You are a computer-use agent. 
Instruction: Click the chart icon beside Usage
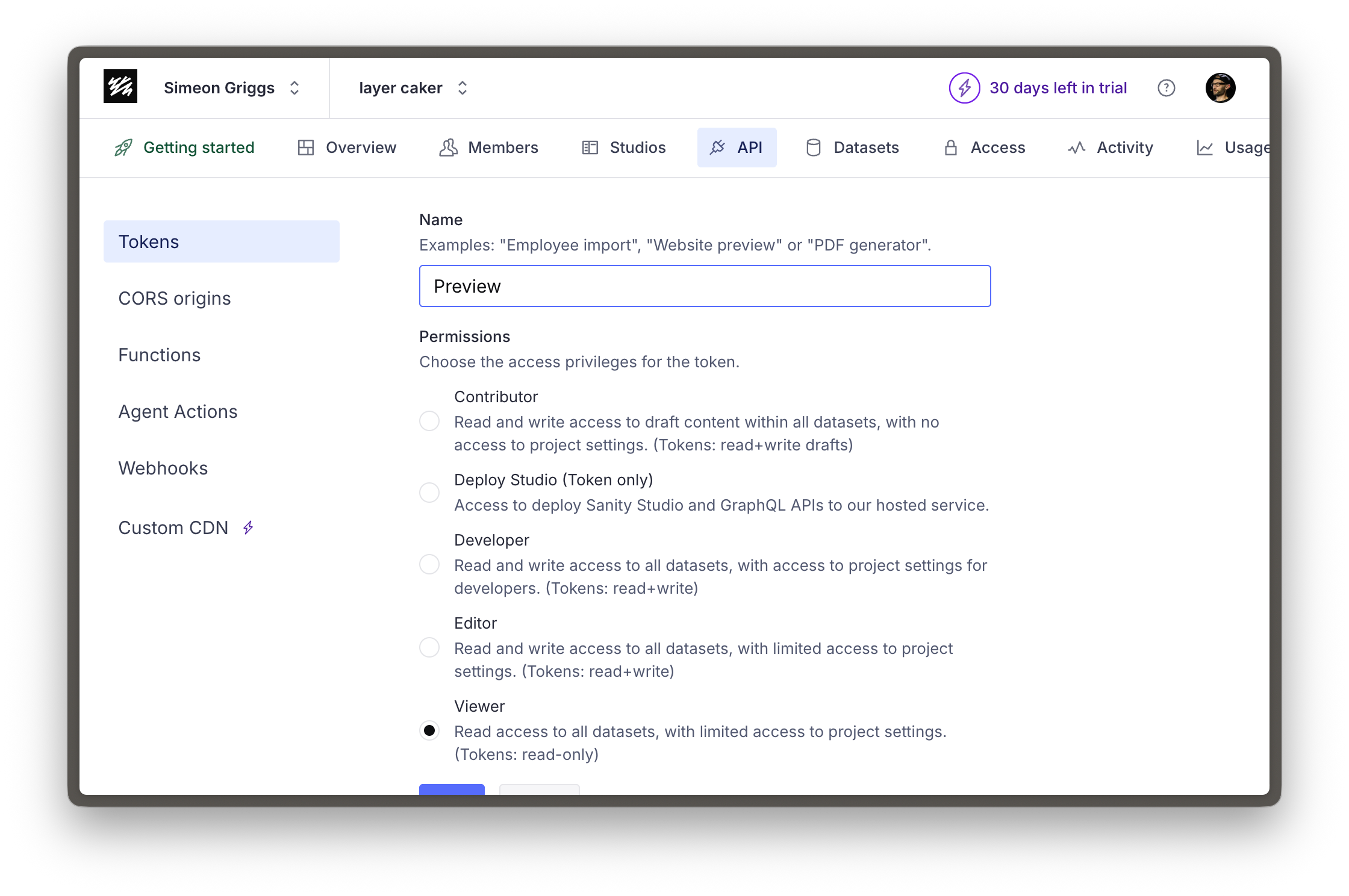coord(1205,148)
